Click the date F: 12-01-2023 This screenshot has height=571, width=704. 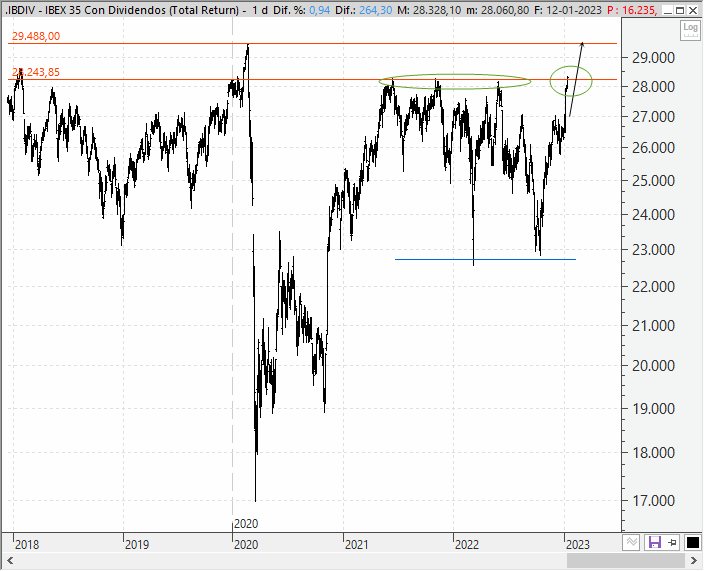(568, 9)
